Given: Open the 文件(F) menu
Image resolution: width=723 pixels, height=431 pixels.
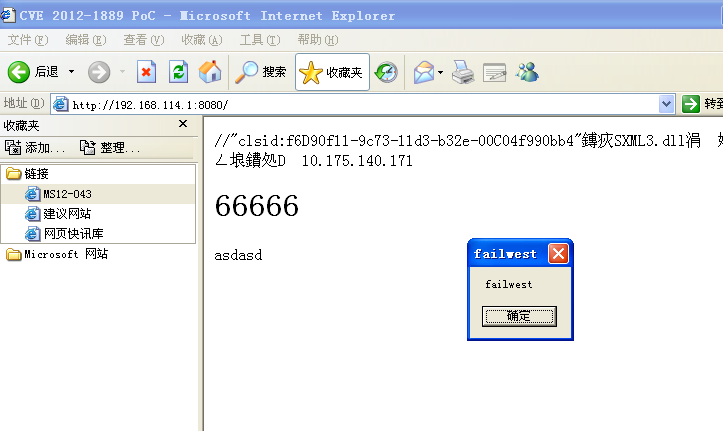Looking at the screenshot, I should [27, 39].
